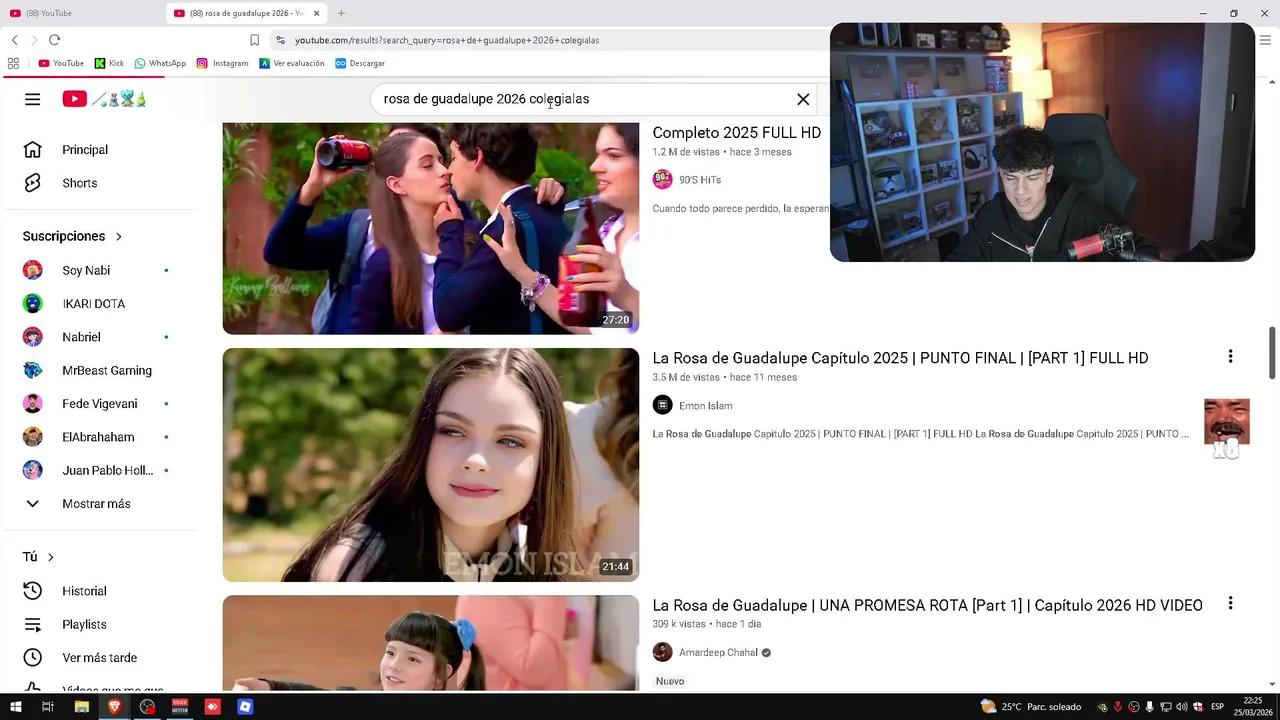Play the UNA PROMESA ROTA video thumbnail

pos(430,643)
